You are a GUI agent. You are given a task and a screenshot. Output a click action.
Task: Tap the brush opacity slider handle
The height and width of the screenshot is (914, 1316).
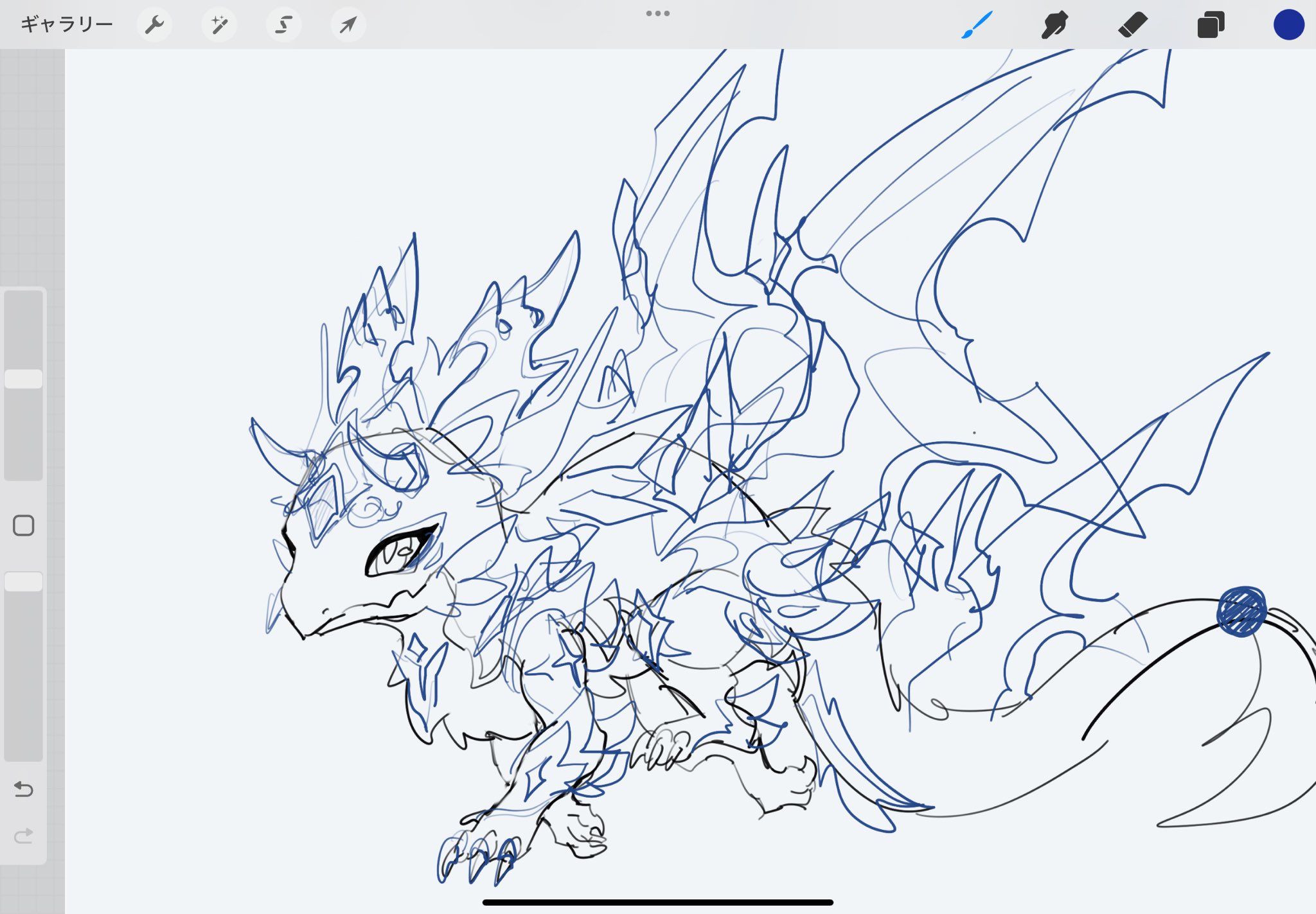click(24, 581)
